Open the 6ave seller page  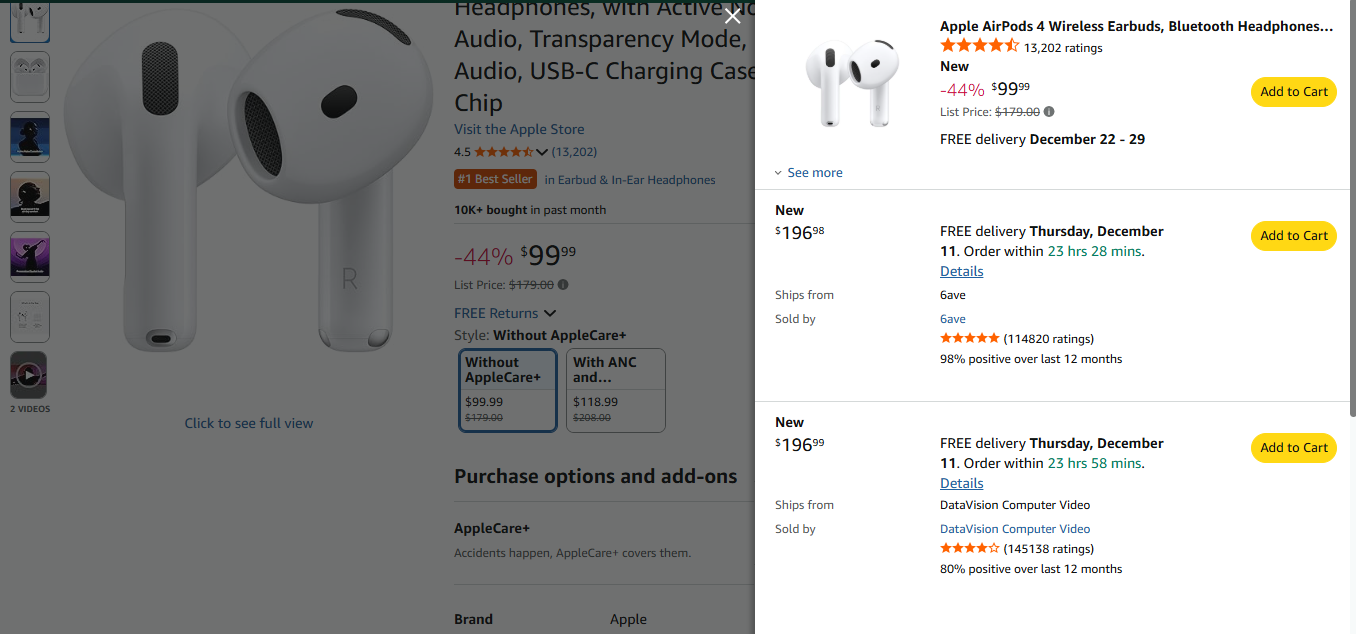pos(951,318)
